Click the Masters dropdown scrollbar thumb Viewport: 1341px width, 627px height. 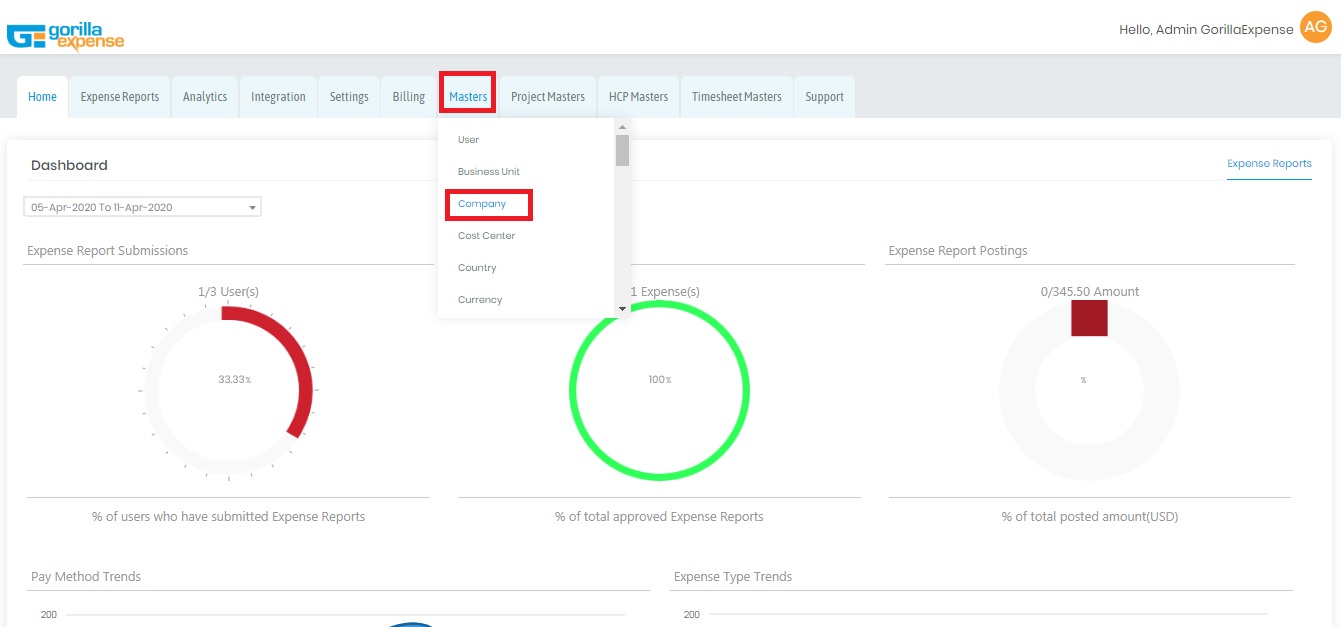tap(622, 150)
